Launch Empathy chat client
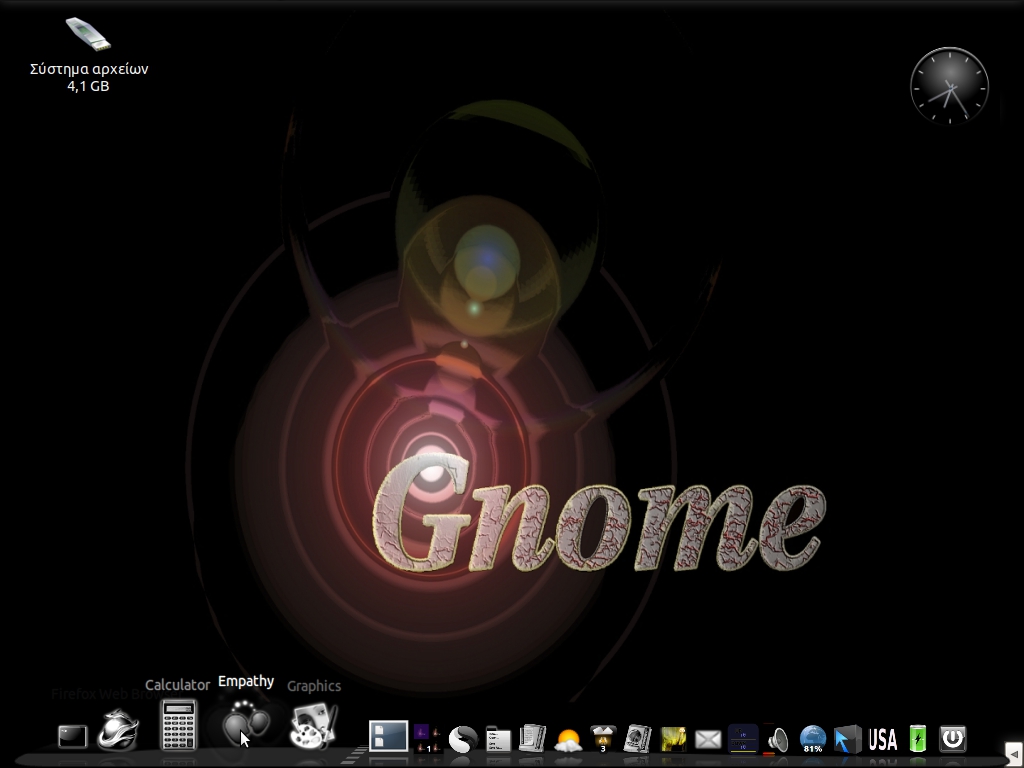The height and width of the screenshot is (768, 1024). (x=246, y=725)
